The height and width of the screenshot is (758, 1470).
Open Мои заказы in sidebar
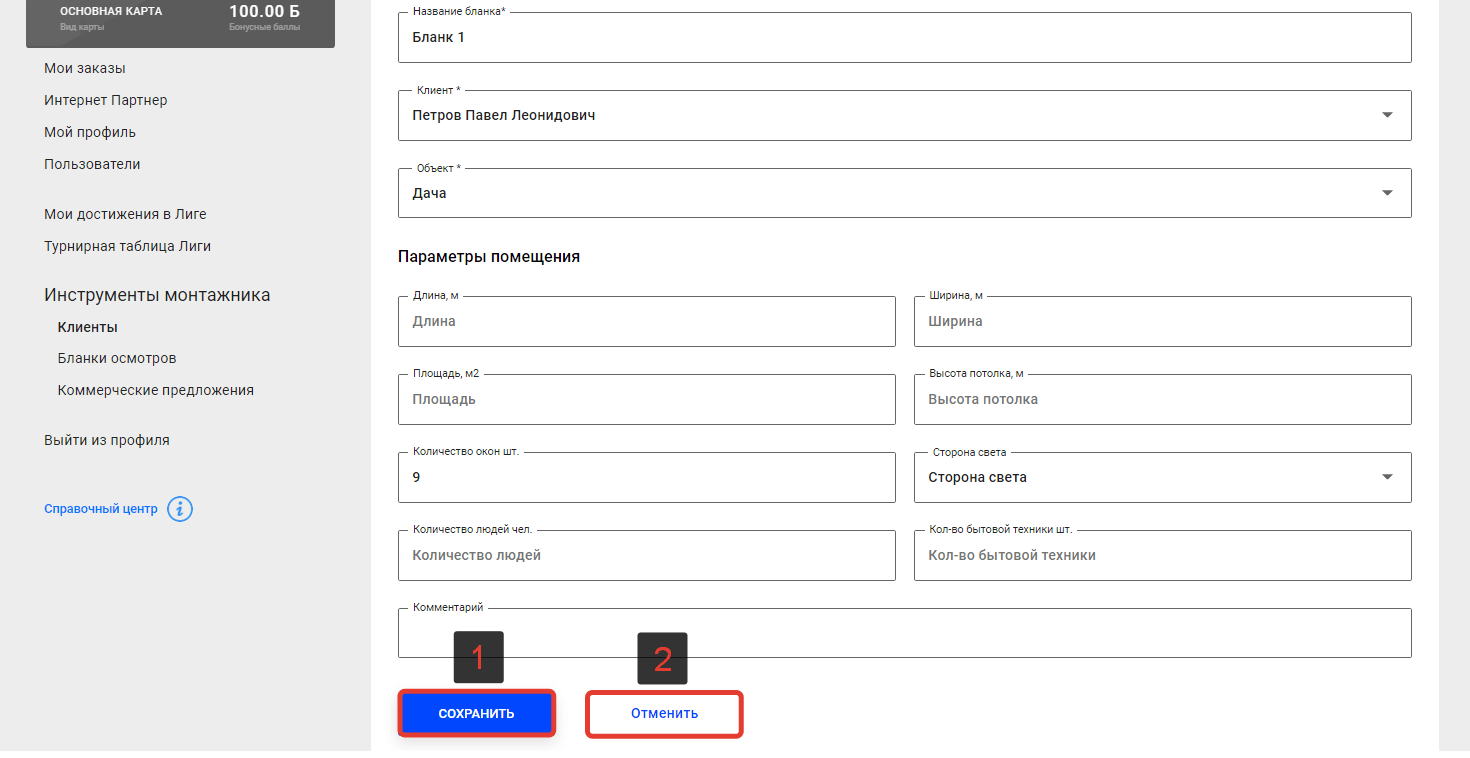pyautogui.click(x=85, y=68)
